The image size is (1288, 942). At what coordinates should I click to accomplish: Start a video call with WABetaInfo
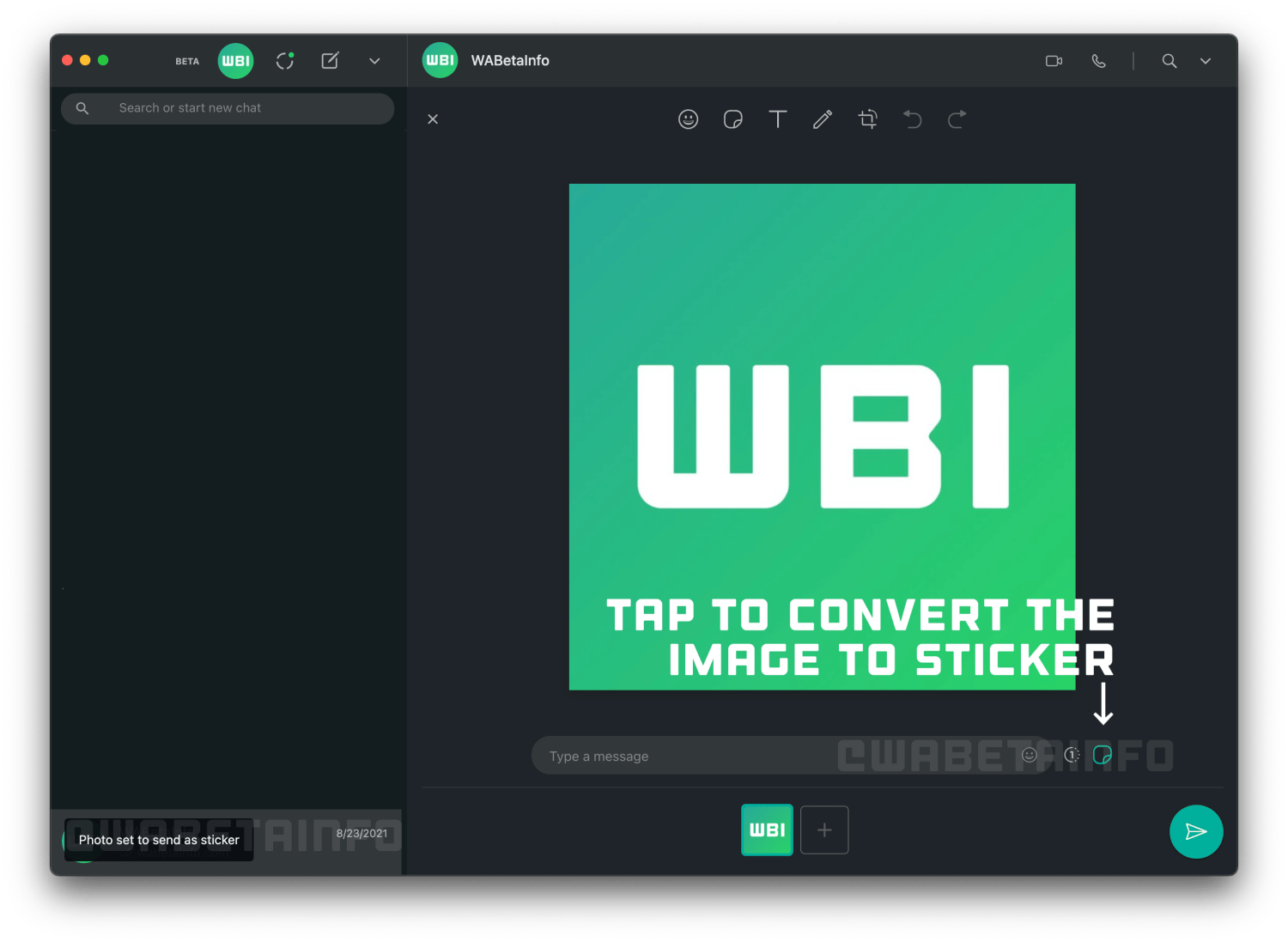pyautogui.click(x=1054, y=61)
